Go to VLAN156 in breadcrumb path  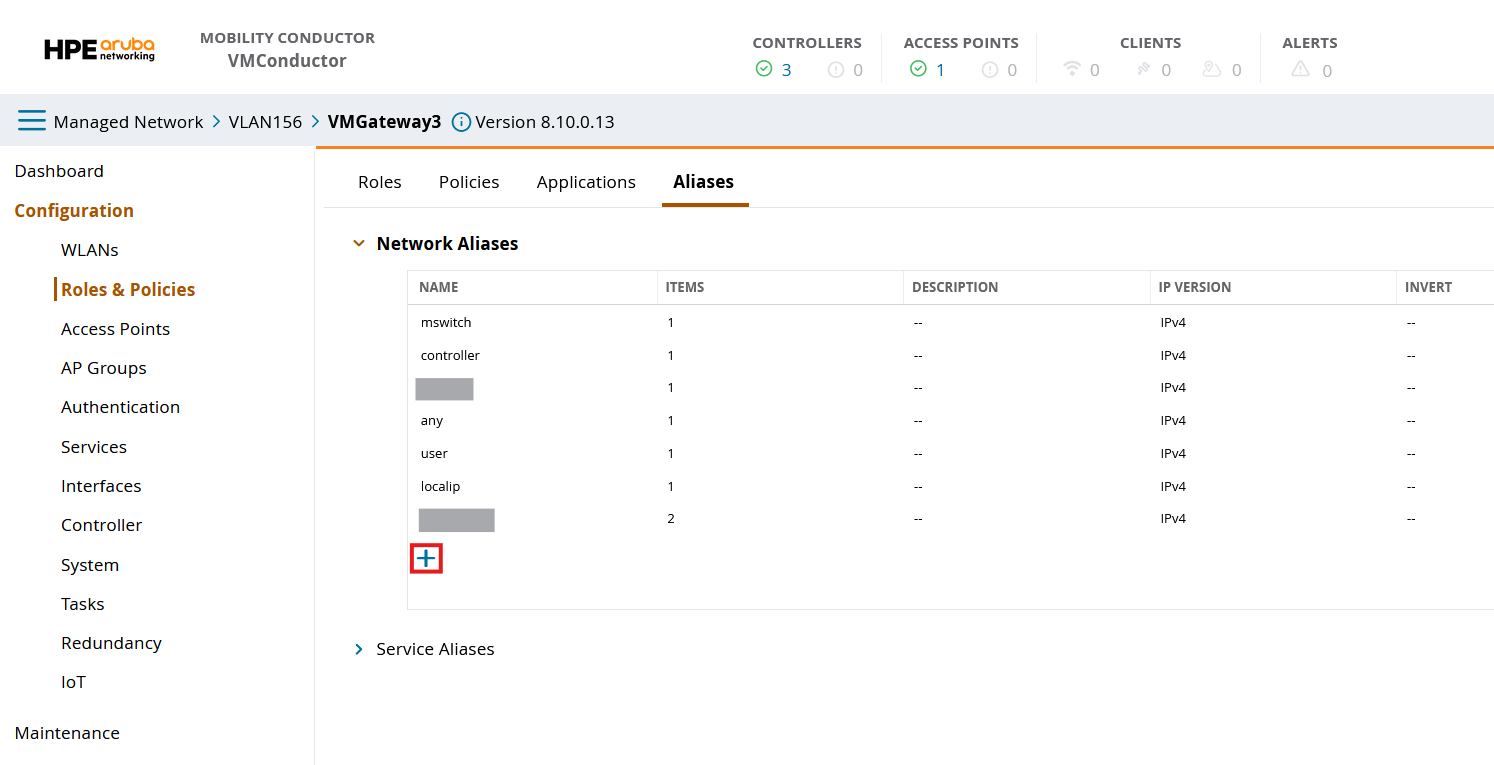pos(265,122)
